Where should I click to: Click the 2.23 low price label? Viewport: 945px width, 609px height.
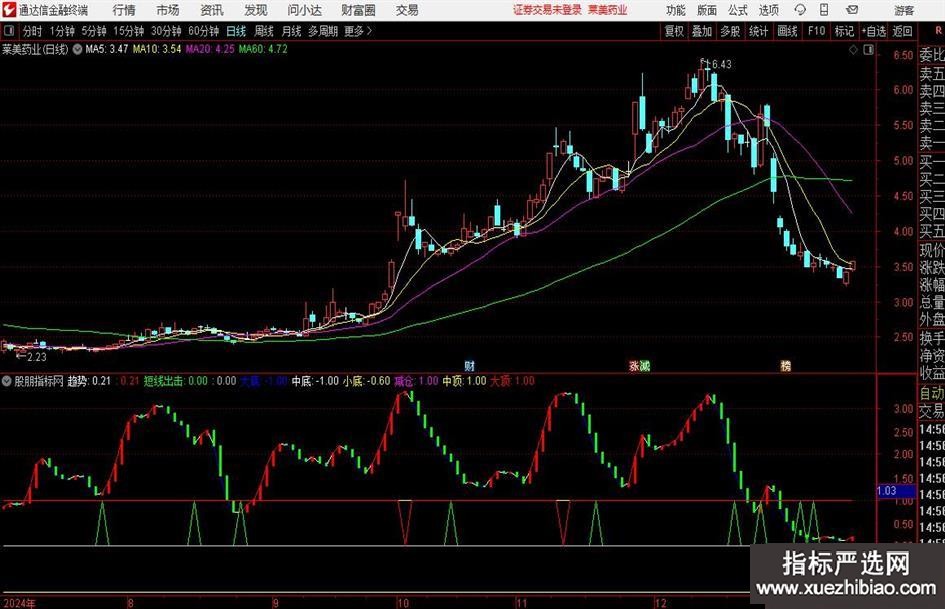pos(37,357)
